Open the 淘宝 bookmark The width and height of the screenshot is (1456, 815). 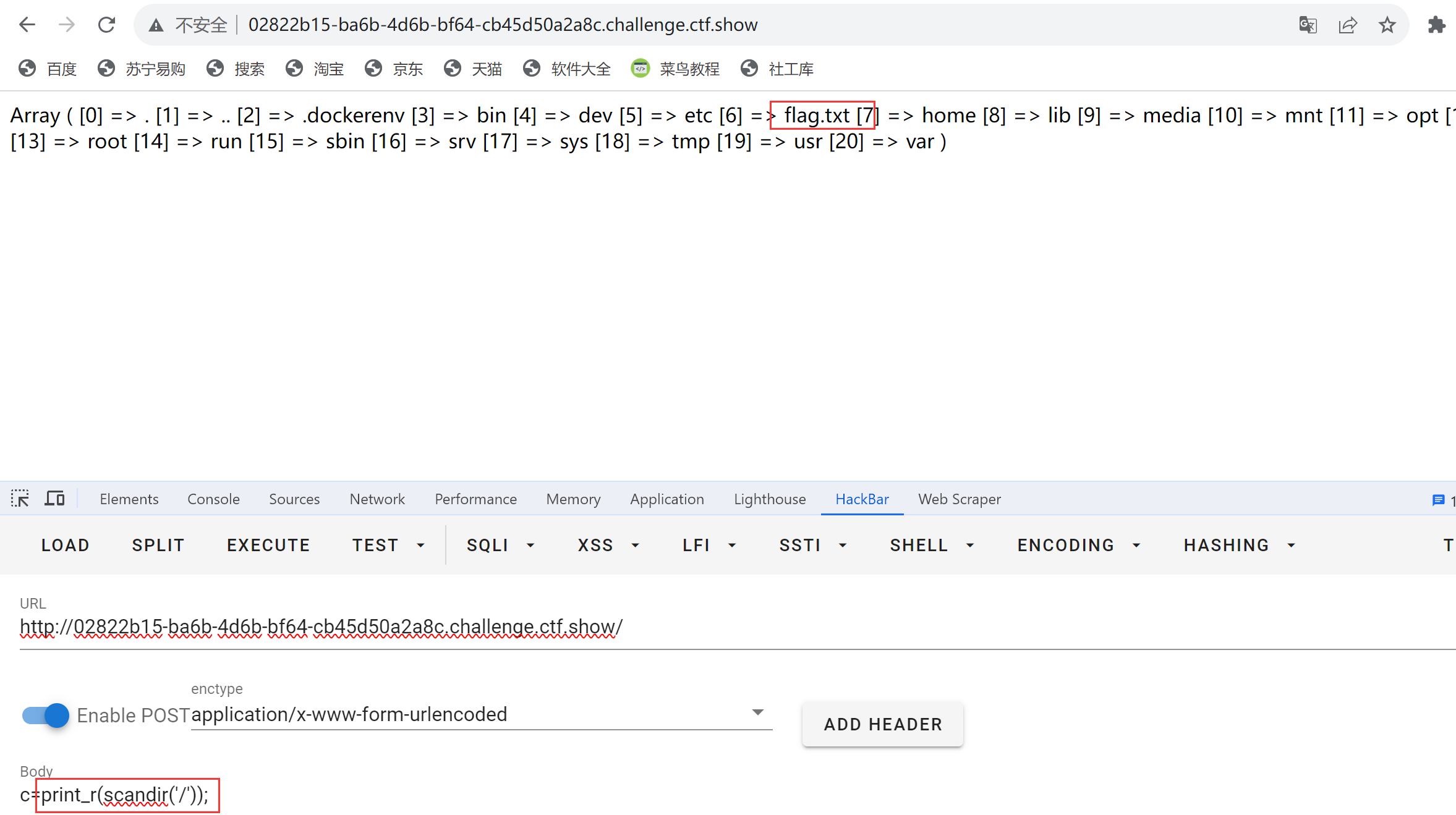315,69
